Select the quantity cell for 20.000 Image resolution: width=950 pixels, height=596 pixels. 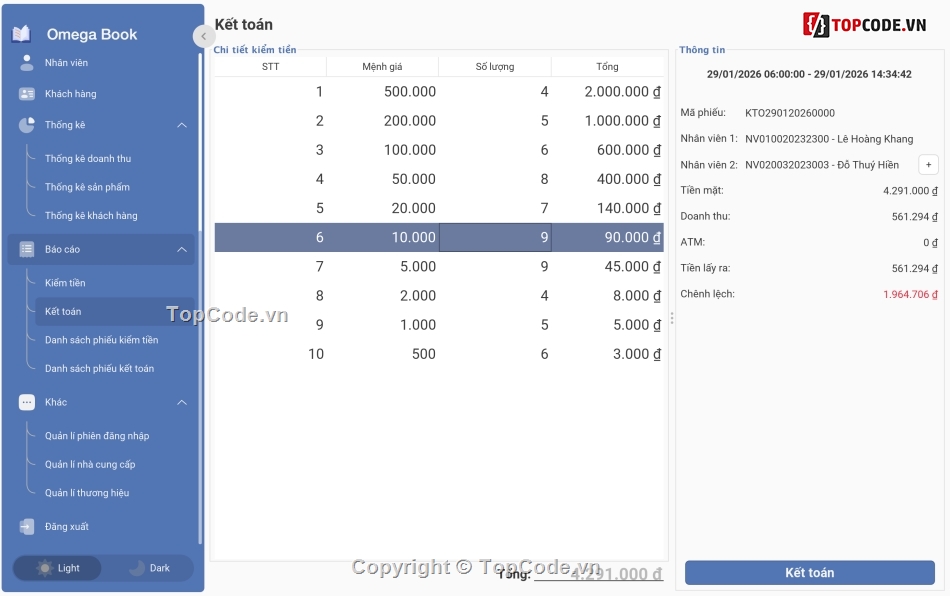point(495,208)
